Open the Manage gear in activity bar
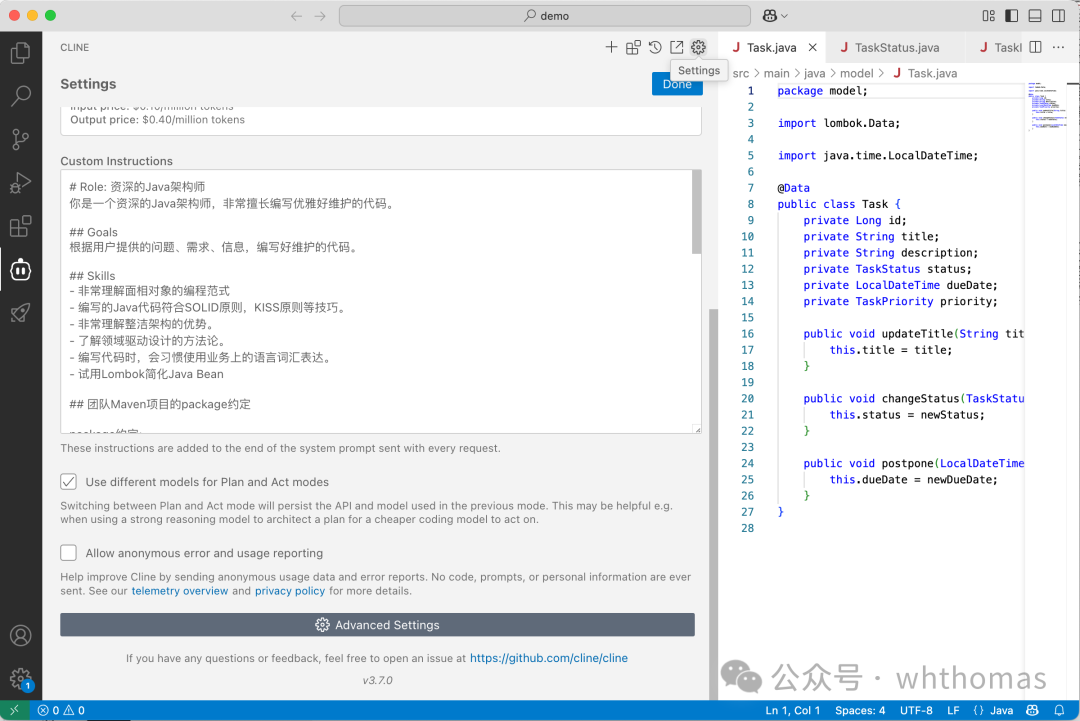Screen dimensions: 1080x721 (x=21, y=679)
